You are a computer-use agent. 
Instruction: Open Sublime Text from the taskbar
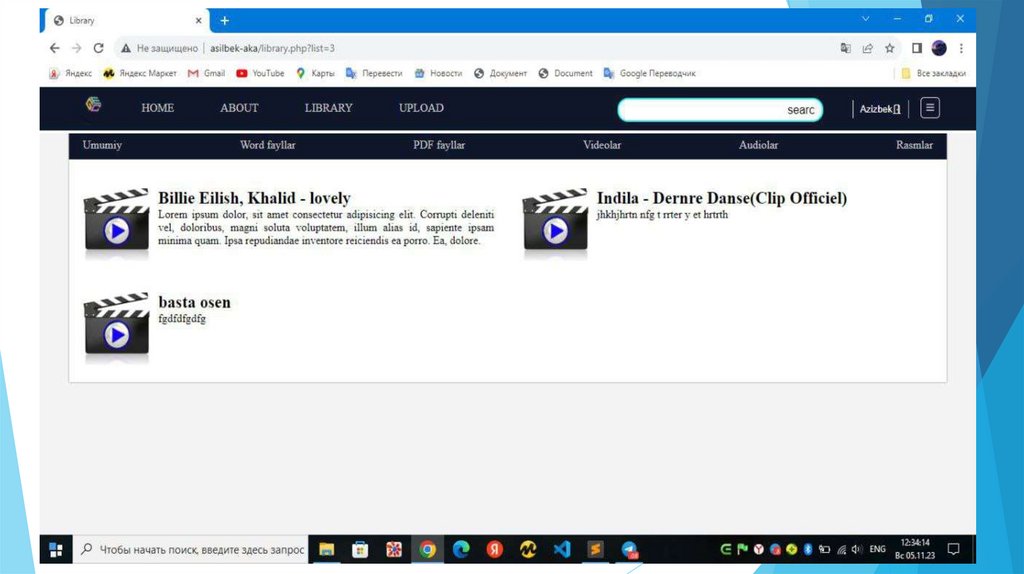tap(595, 550)
